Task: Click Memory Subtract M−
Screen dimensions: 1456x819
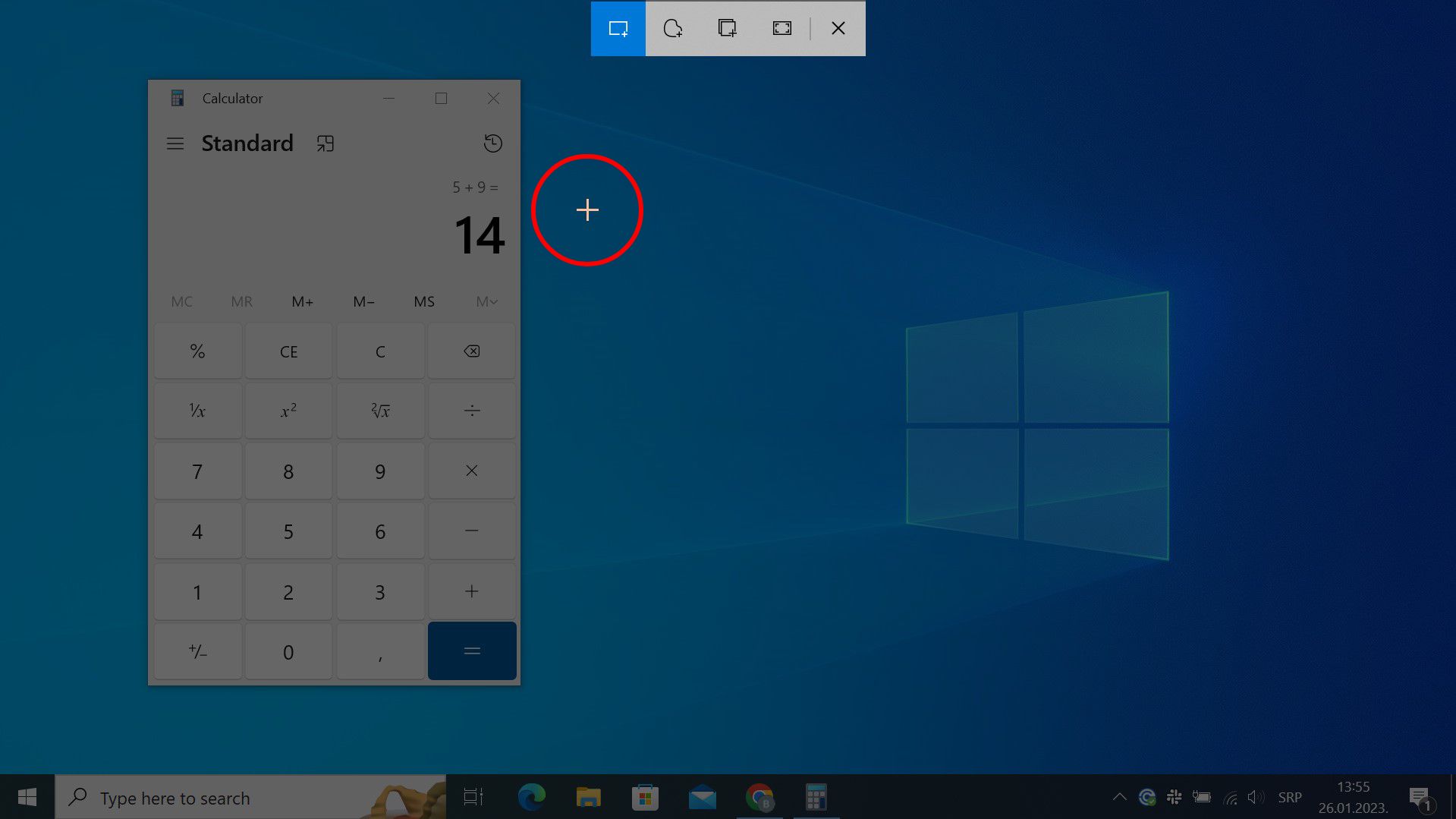Action: point(363,302)
